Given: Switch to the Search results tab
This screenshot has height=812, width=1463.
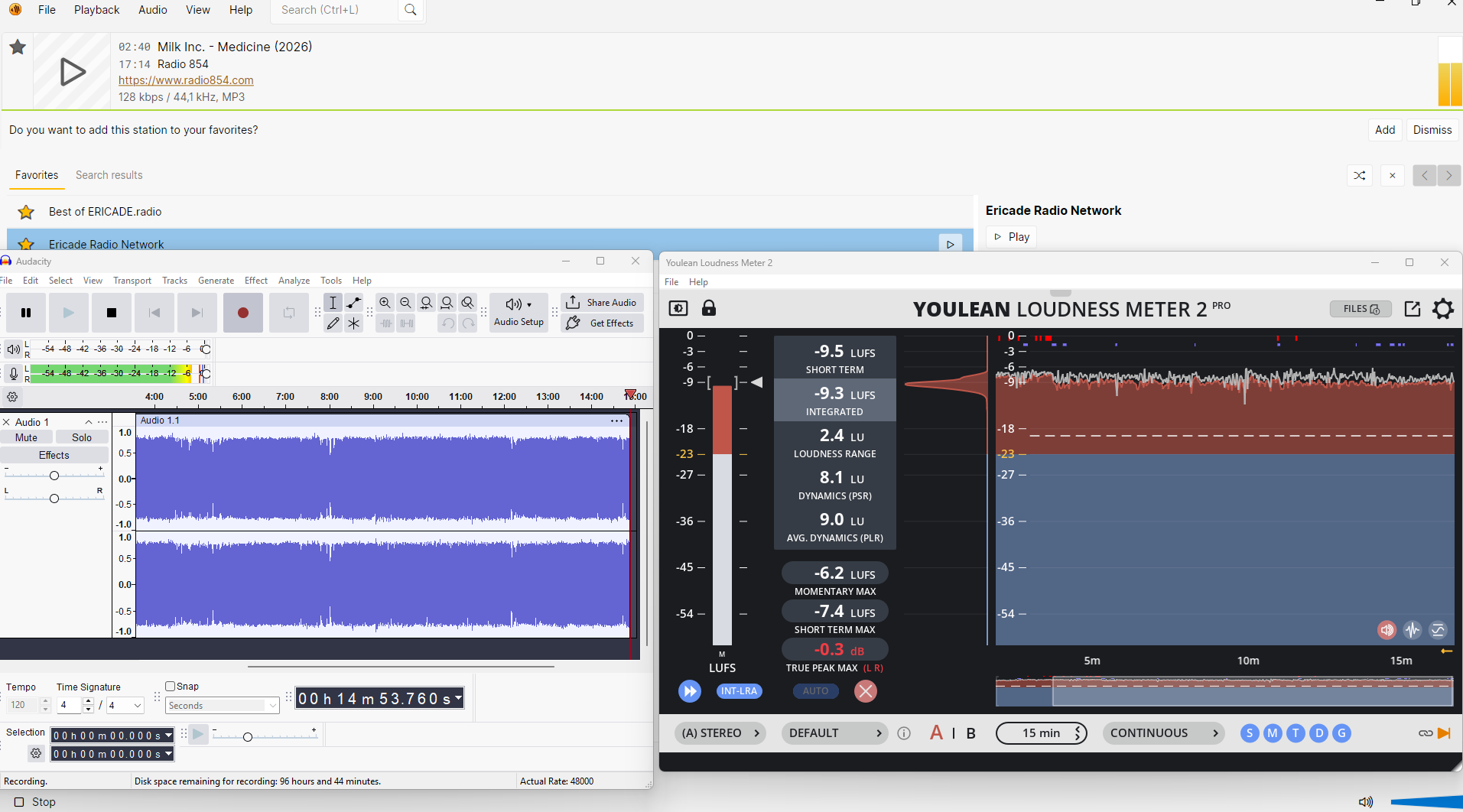Looking at the screenshot, I should coord(109,175).
